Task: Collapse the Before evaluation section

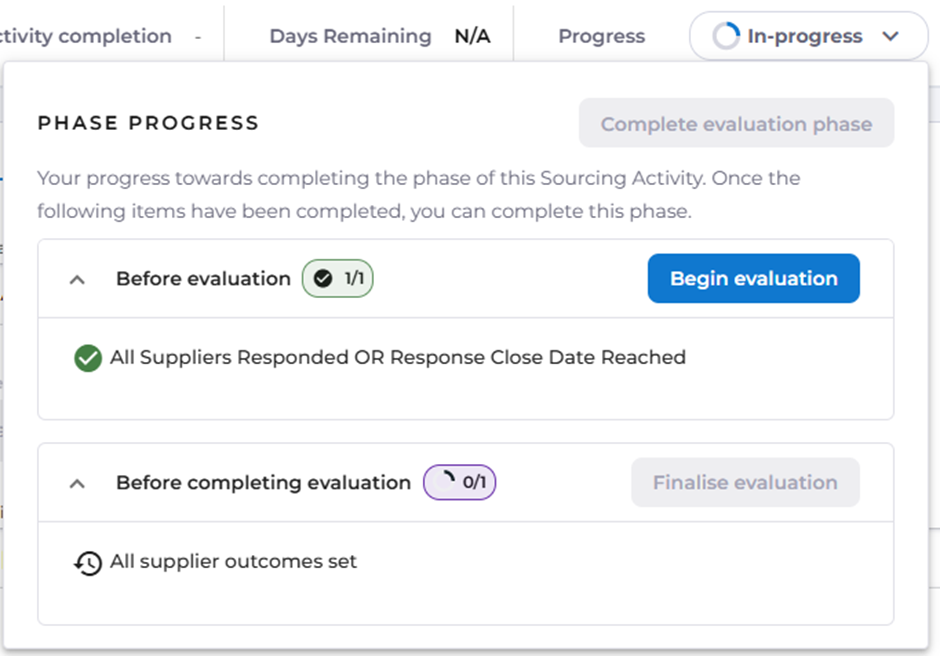Action: pos(77,280)
